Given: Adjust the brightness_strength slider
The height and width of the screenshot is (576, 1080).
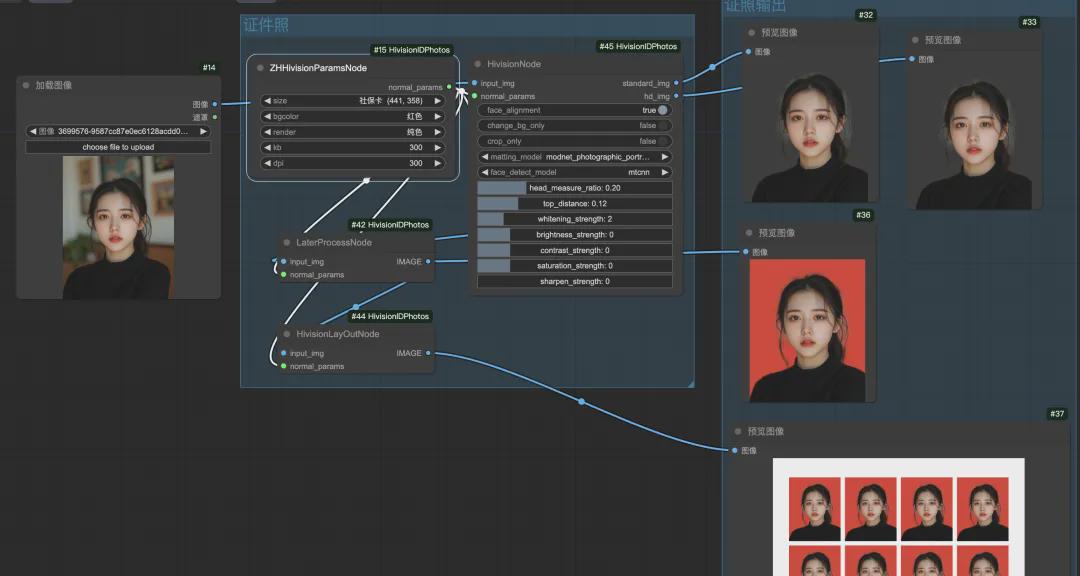Looking at the screenshot, I should (574, 234).
